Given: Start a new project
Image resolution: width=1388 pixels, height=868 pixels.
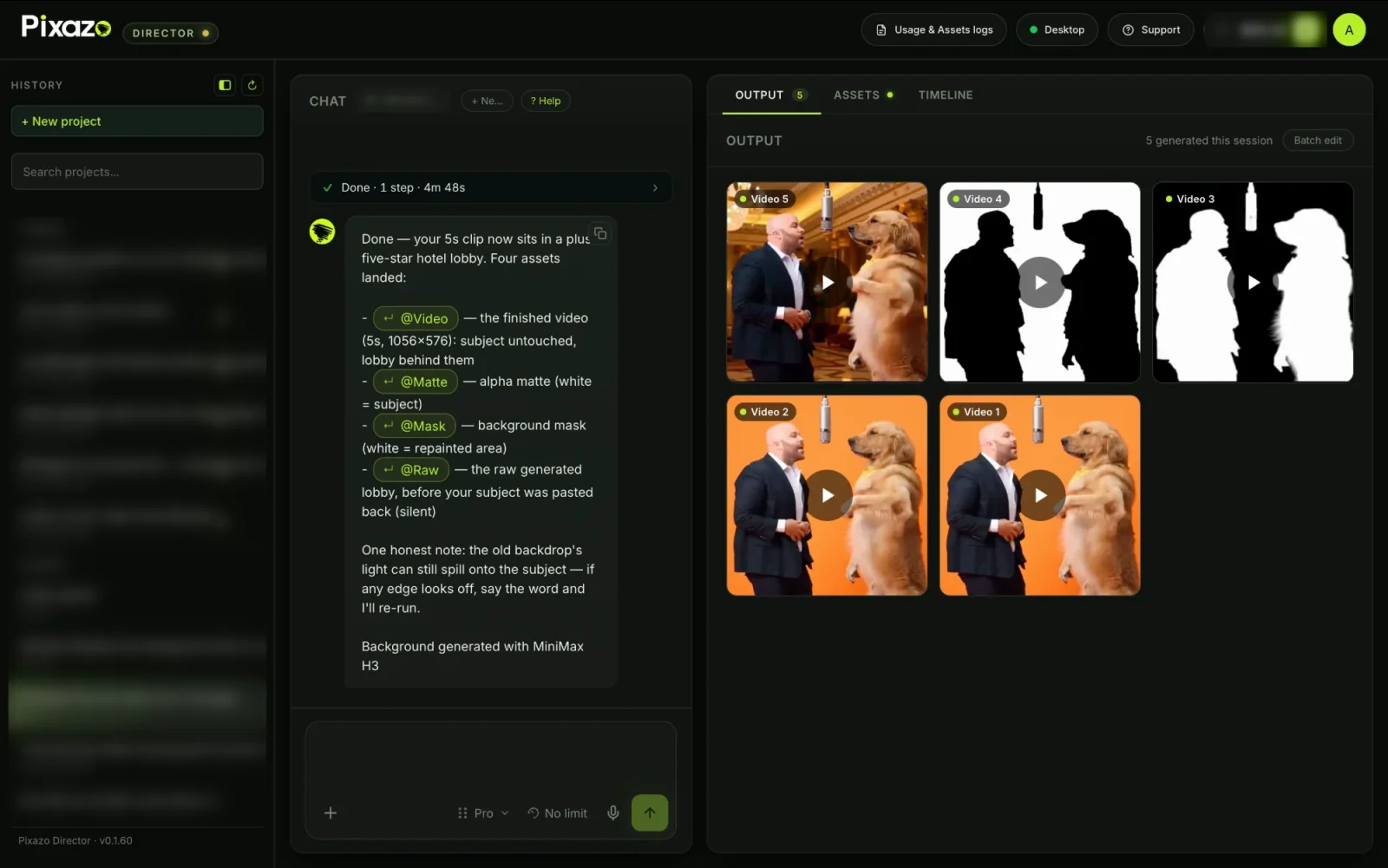Looking at the screenshot, I should coord(137,121).
